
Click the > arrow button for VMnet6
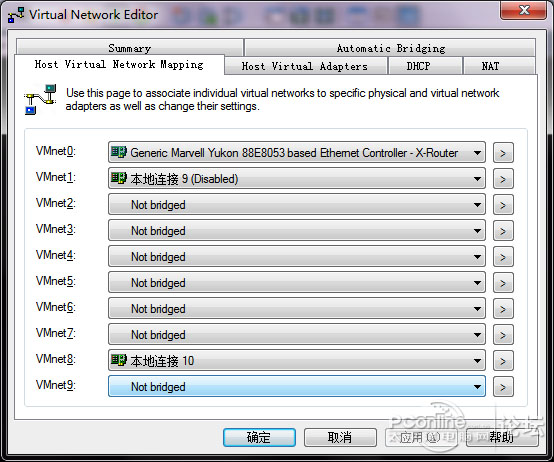(503, 309)
